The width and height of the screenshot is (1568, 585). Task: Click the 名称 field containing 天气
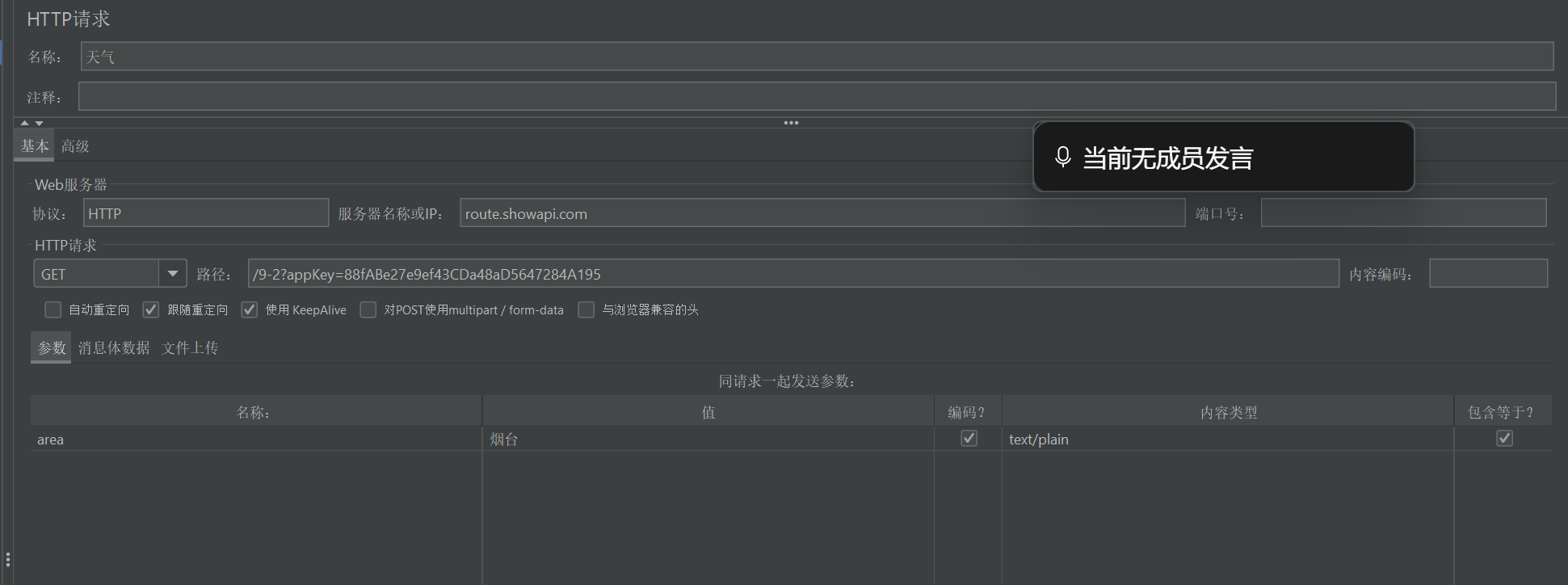pos(818,57)
